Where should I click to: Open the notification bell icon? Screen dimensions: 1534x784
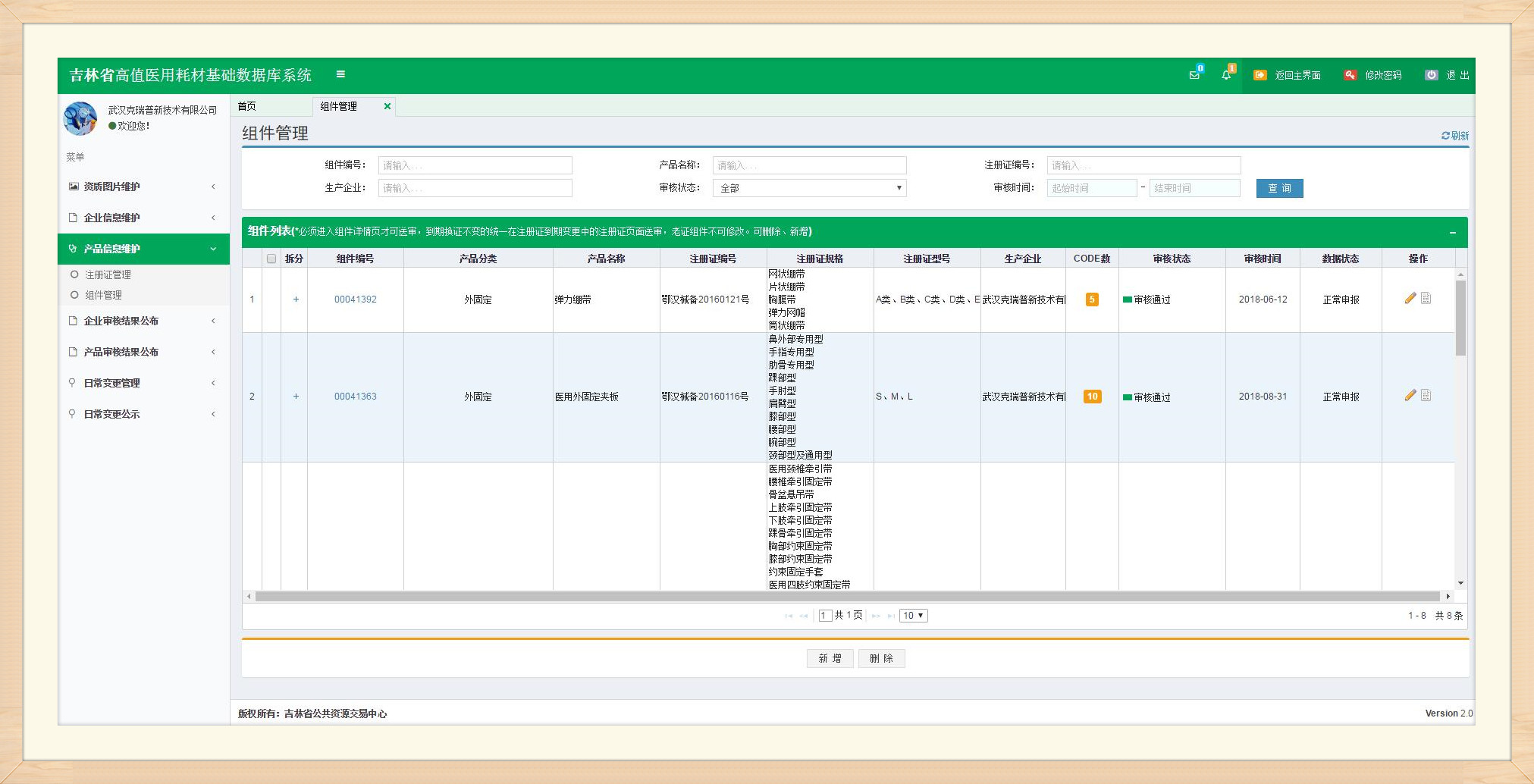(x=1226, y=75)
